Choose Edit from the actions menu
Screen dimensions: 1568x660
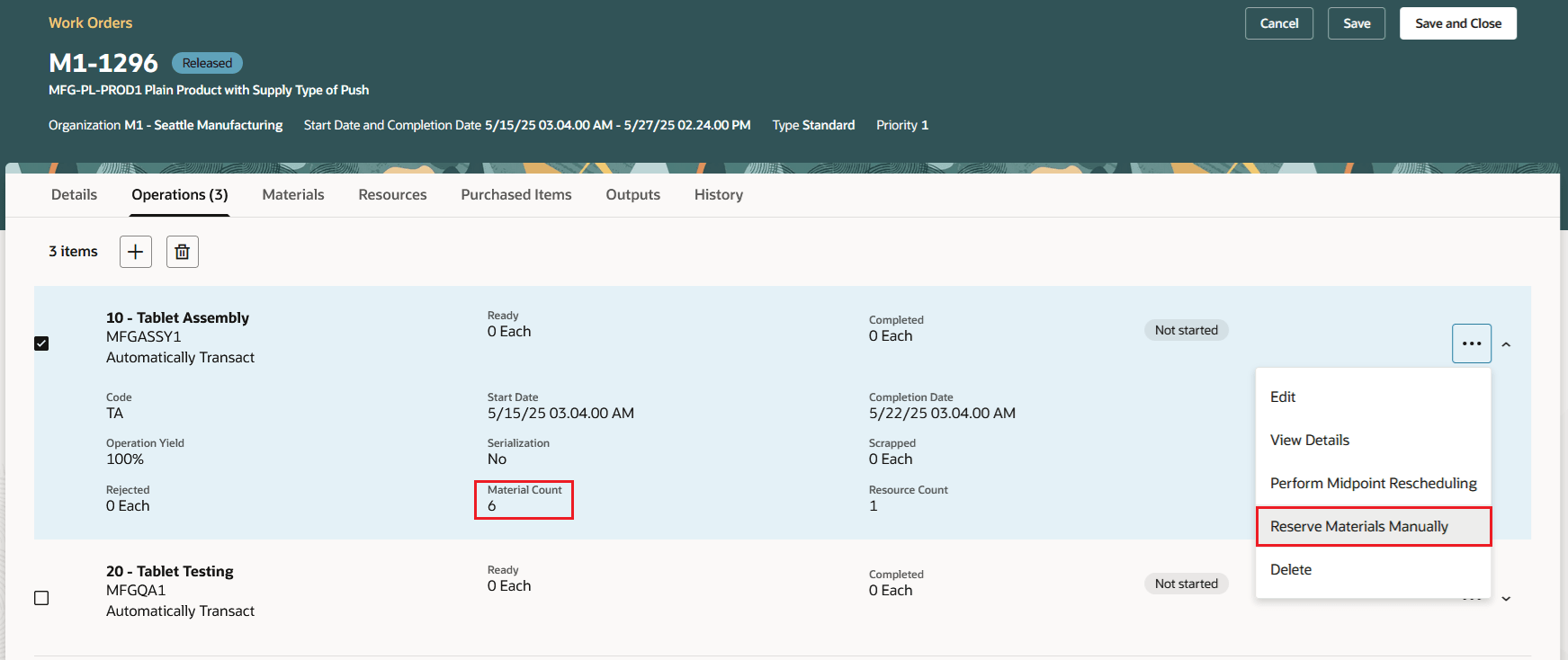point(1374,397)
